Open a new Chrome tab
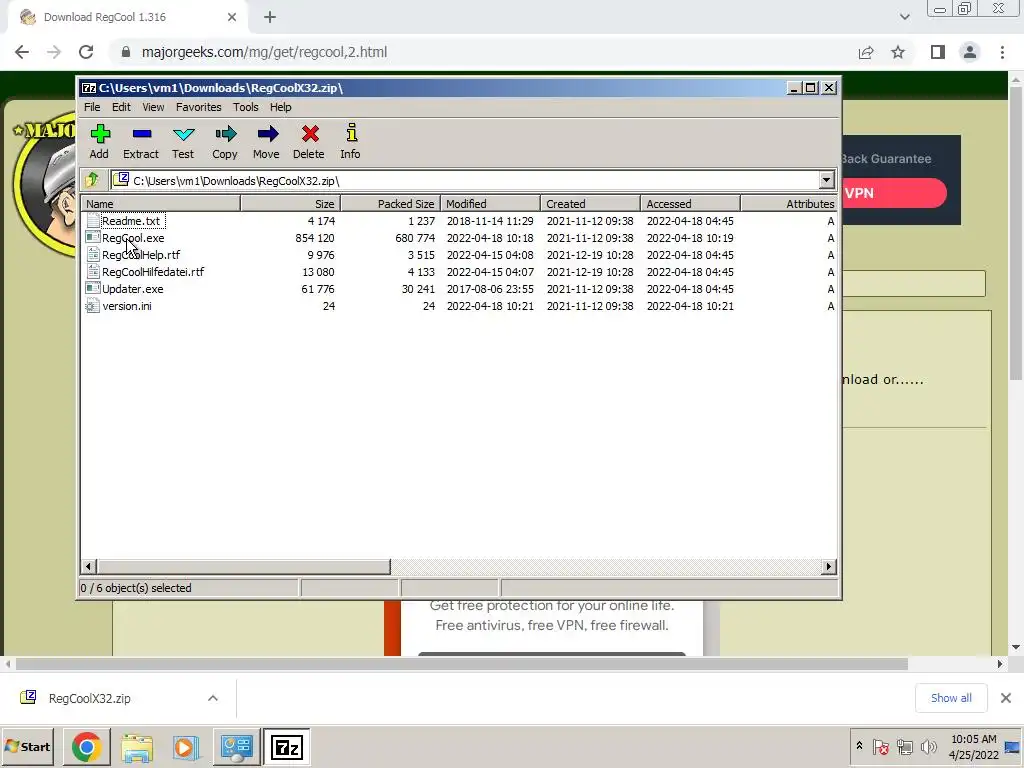 270,17
